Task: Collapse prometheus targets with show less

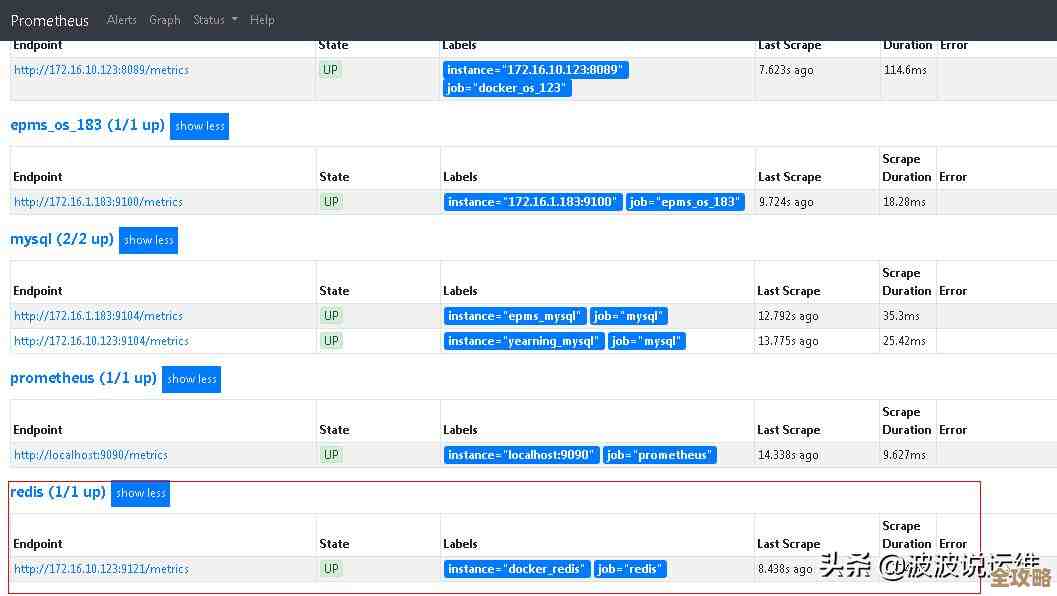Action: click(x=191, y=379)
